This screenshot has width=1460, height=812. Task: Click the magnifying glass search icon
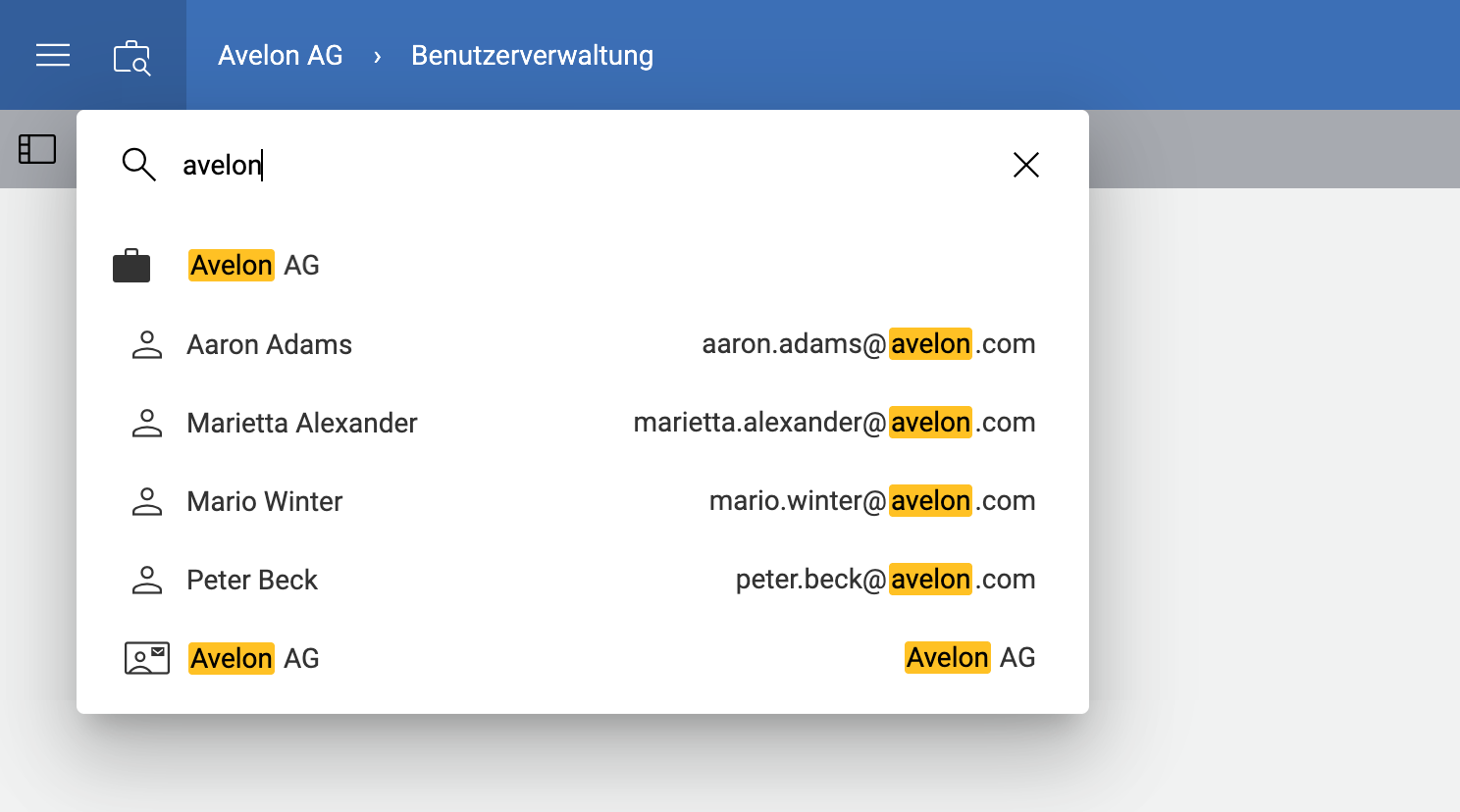pos(138,165)
